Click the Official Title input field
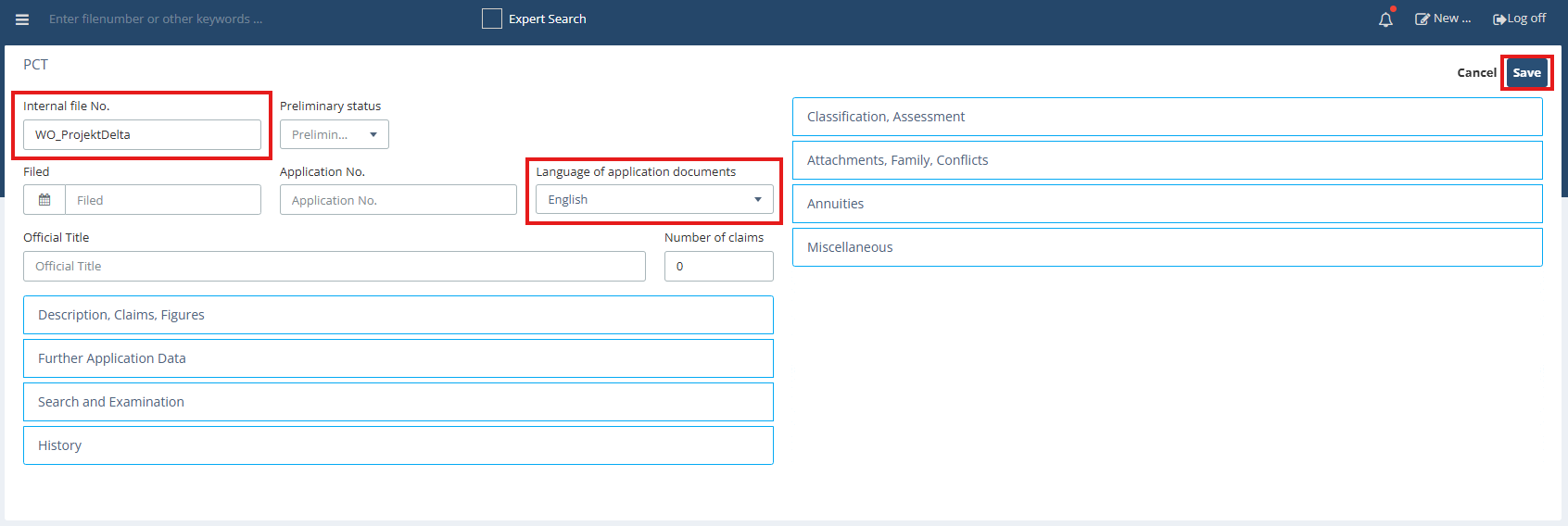This screenshot has width=1568, height=526. (x=334, y=267)
